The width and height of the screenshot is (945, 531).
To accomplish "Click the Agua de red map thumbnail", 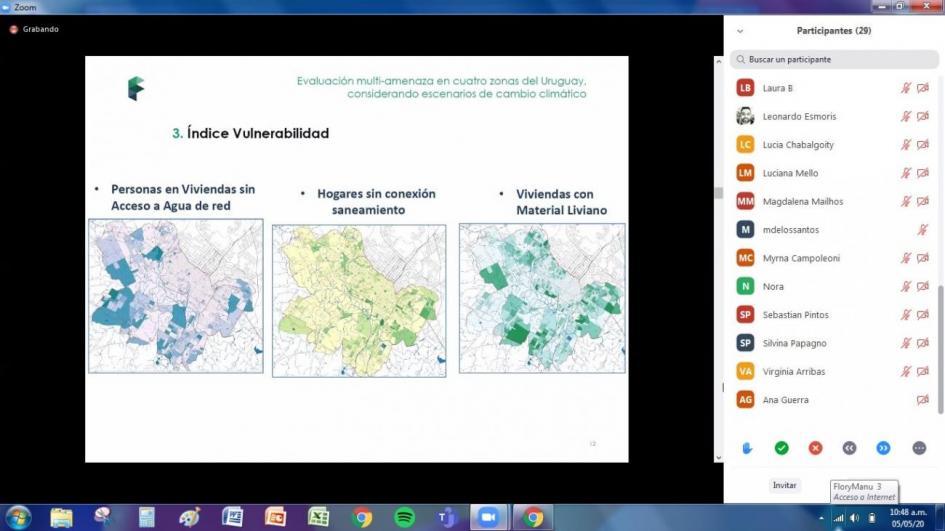I will click(x=175, y=296).
